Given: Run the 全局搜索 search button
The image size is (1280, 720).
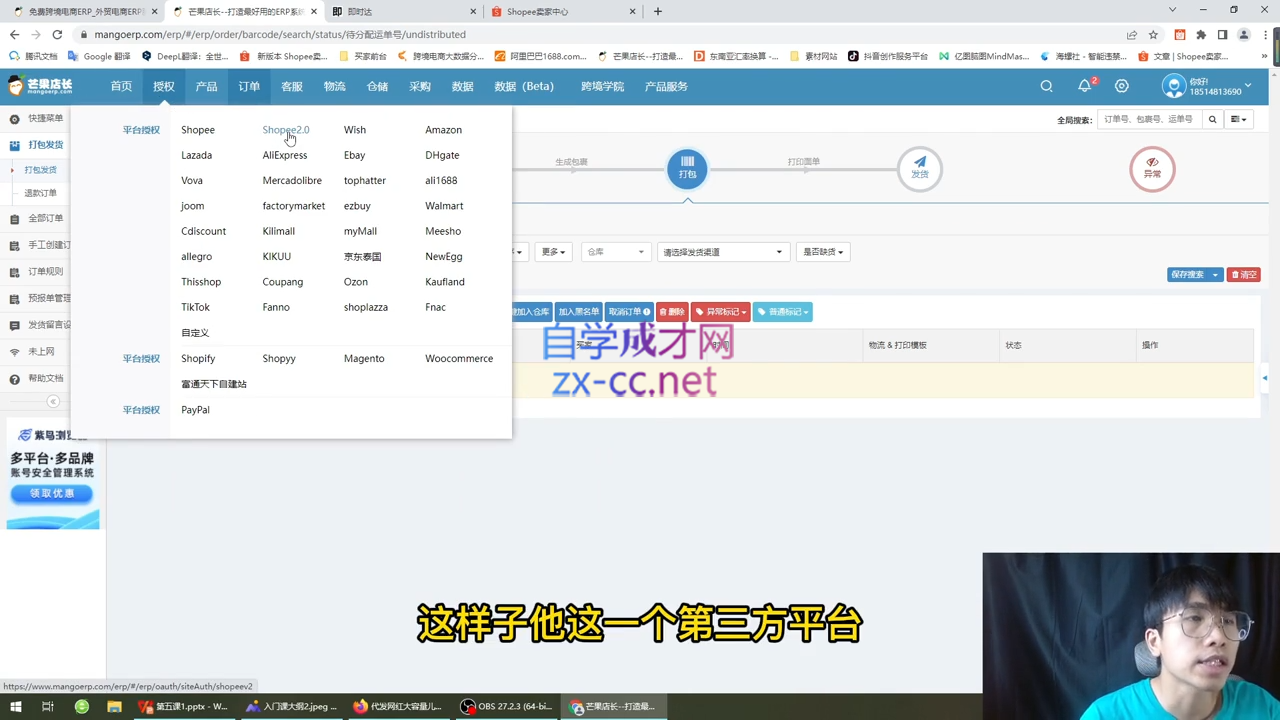Looking at the screenshot, I should [1212, 119].
